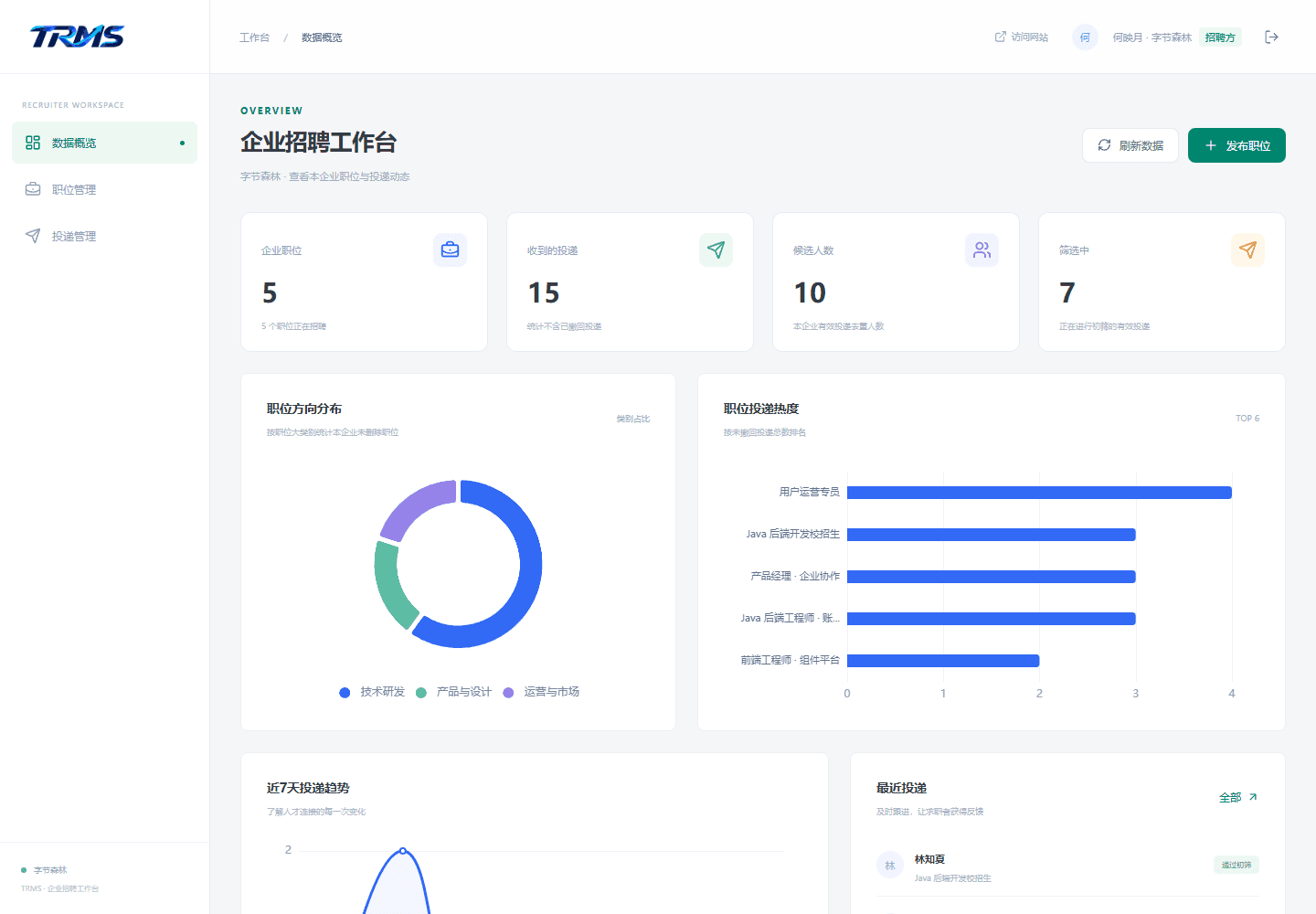Open 数据概览 in the sidebar
Image resolution: width=1316 pixels, height=914 pixels.
[104, 143]
